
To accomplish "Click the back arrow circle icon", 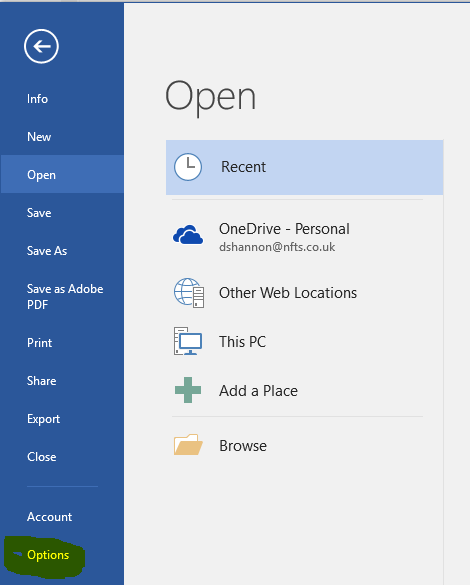I will click(41, 46).
